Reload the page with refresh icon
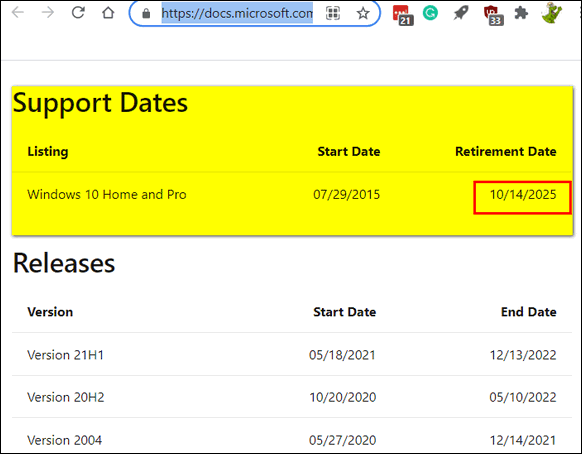This screenshot has width=582, height=454. point(78,13)
